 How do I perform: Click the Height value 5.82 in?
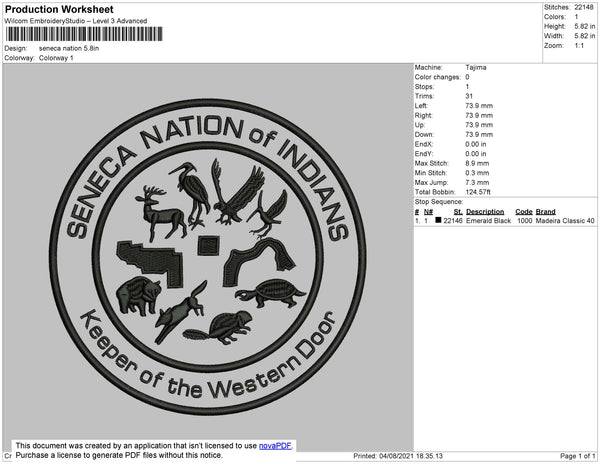[x=584, y=26]
